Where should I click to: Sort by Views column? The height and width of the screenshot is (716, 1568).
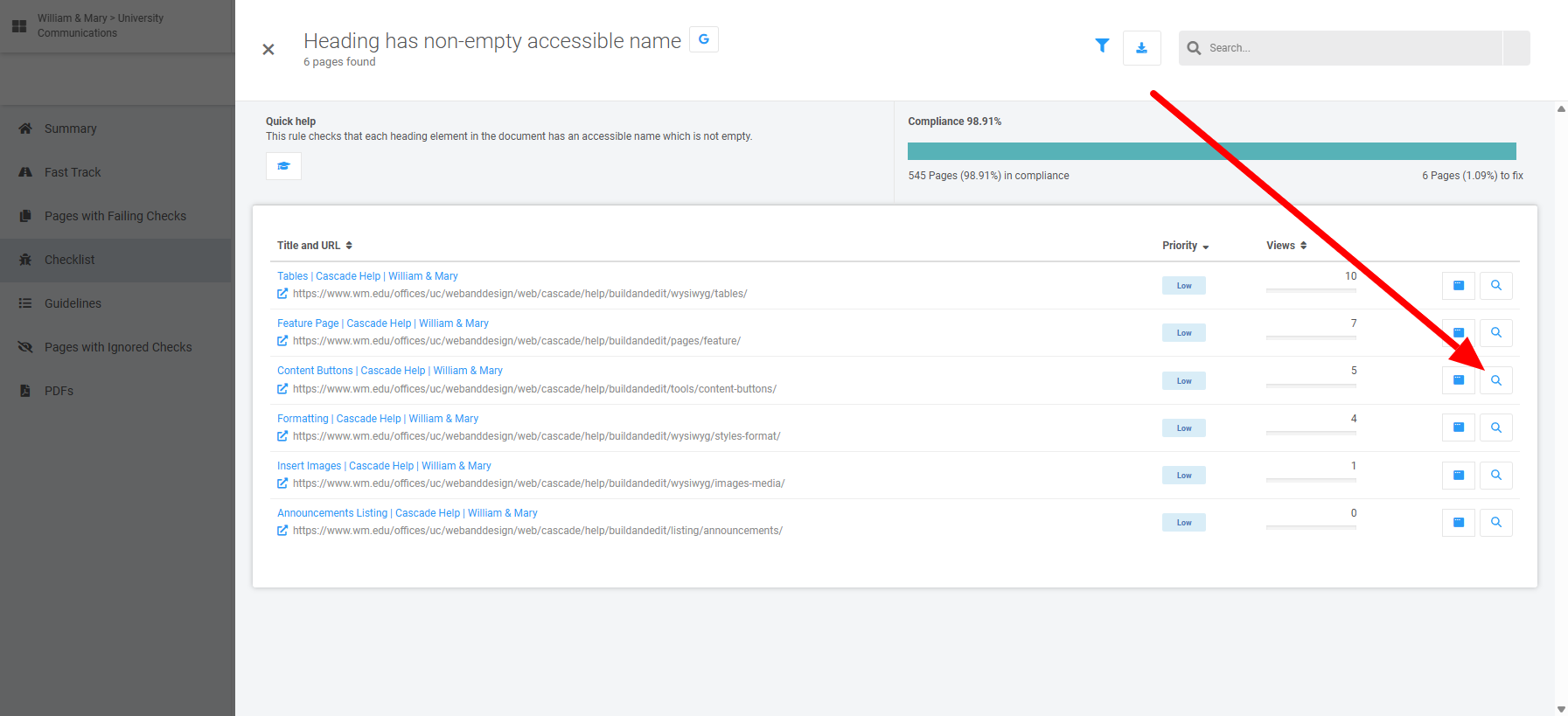(x=1286, y=246)
